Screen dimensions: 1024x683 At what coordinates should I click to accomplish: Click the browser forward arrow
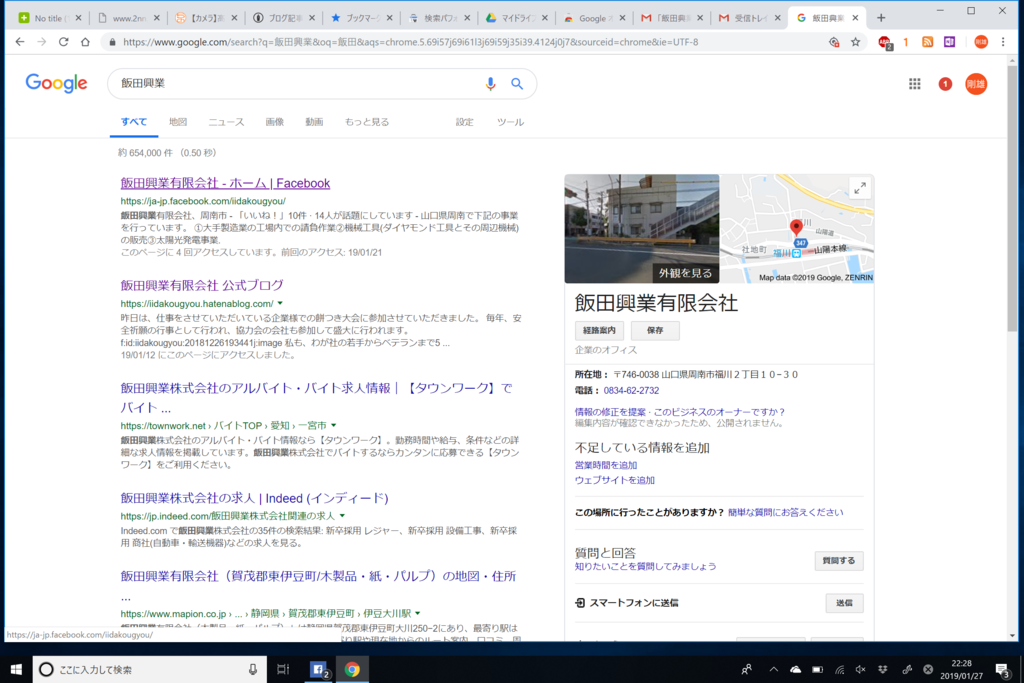click(x=42, y=42)
